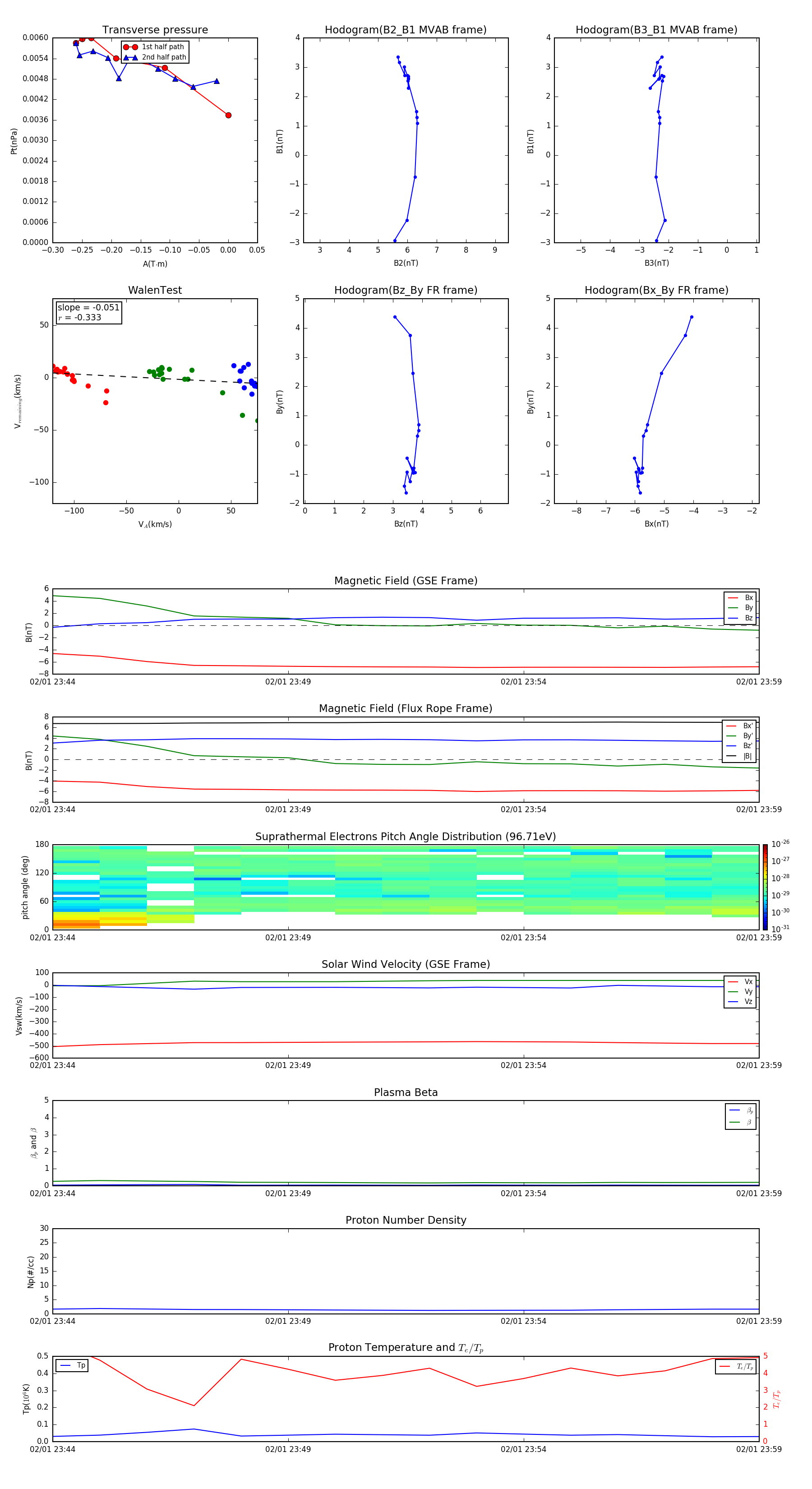Select "Bz'" in the Flux Rope legend

click(x=739, y=746)
